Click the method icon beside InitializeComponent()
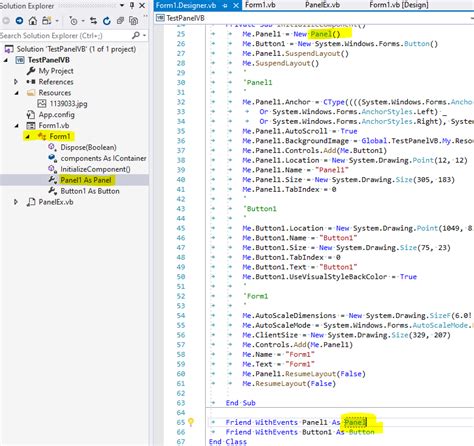The image size is (474, 446). 52,169
